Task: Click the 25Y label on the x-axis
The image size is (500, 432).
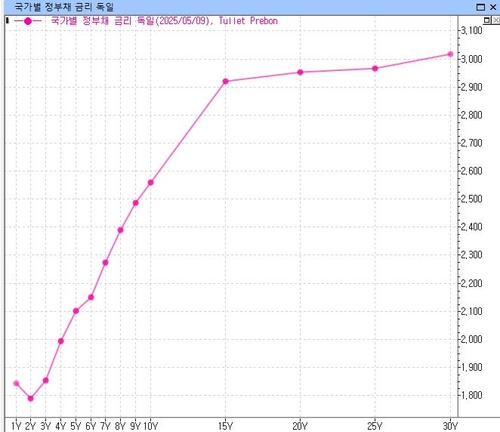Action: (375, 426)
